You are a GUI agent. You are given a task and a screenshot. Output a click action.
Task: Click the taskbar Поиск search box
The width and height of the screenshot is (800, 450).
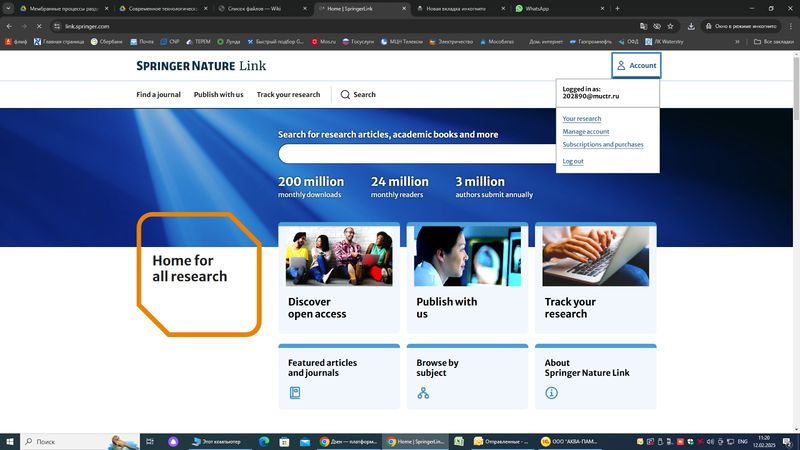click(81, 441)
